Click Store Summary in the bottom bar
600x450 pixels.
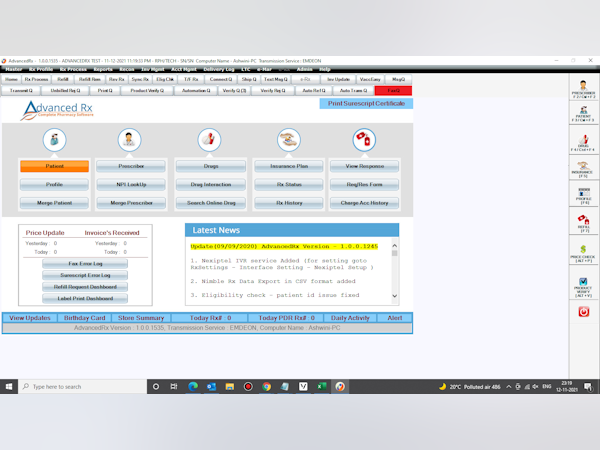click(141, 318)
